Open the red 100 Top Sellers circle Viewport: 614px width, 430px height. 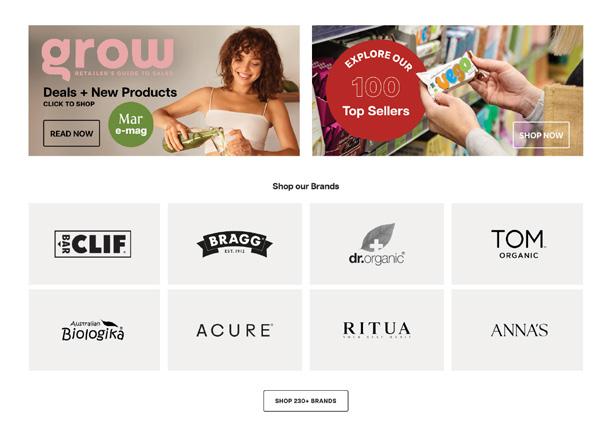376,90
